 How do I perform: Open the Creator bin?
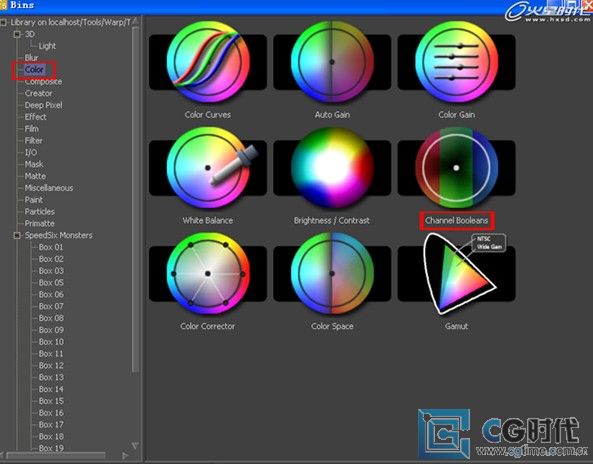[38, 93]
